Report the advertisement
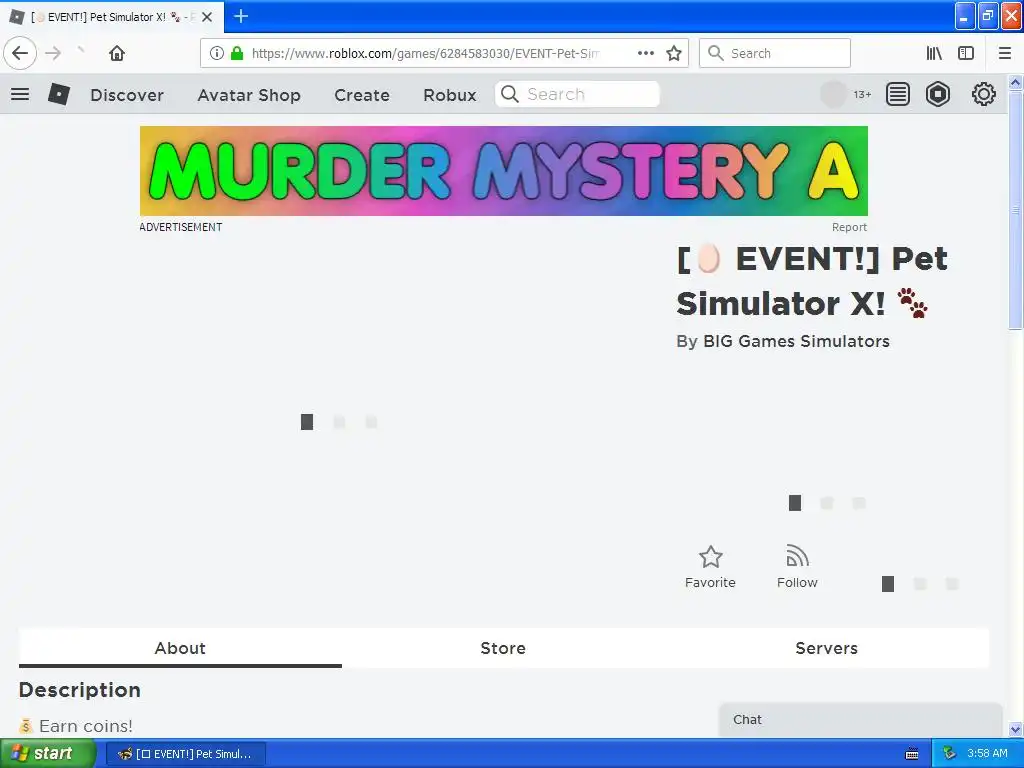 coord(849,227)
